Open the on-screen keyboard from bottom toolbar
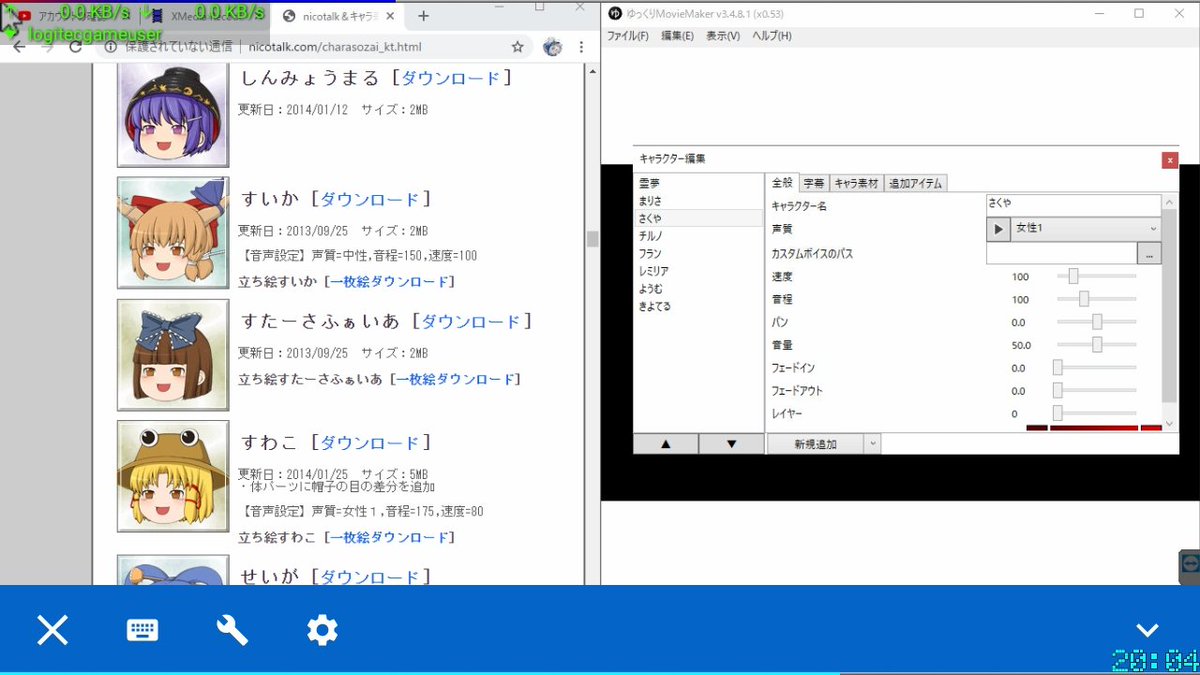Screen dimensions: 1200x675 (142, 630)
